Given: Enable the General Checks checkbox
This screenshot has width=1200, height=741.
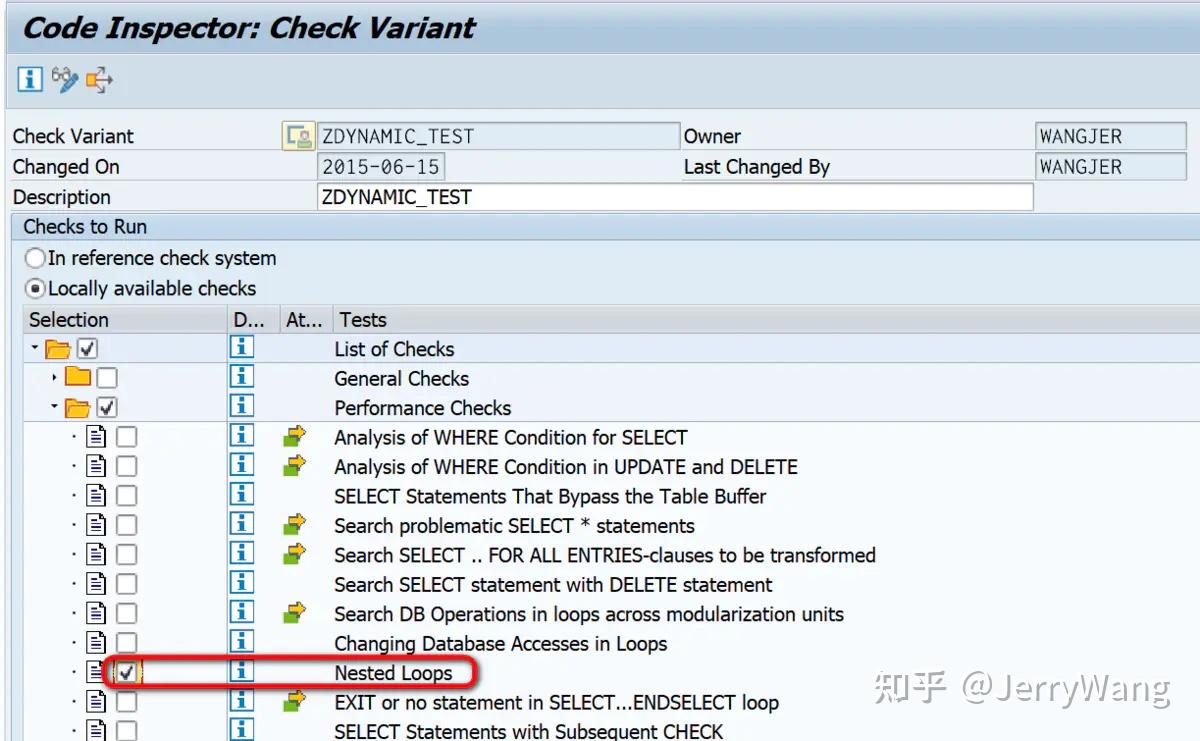Looking at the screenshot, I should (x=108, y=377).
